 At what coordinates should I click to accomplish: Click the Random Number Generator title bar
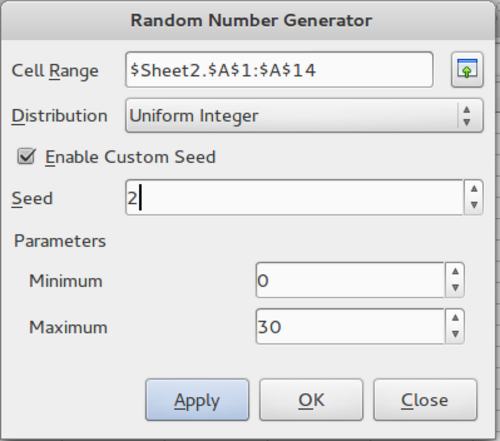point(251,20)
